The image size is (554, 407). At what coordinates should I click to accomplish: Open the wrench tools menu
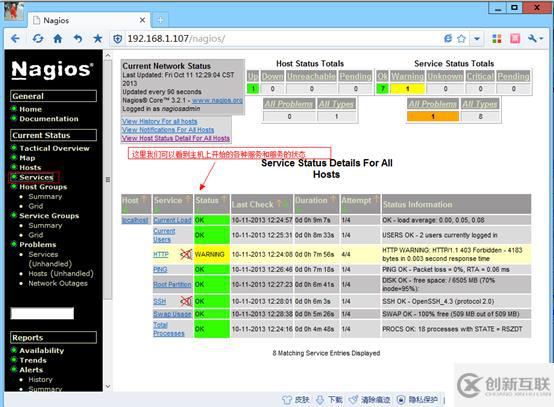tap(535, 39)
